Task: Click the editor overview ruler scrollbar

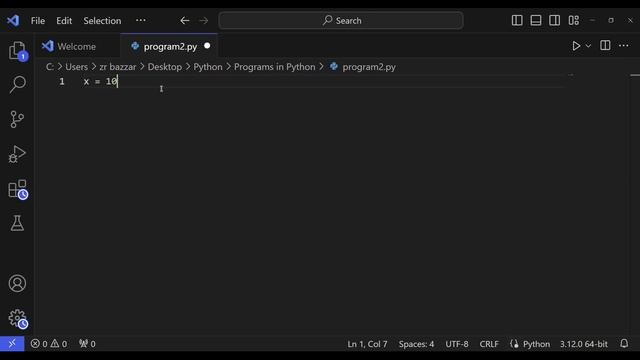Action: [634, 204]
